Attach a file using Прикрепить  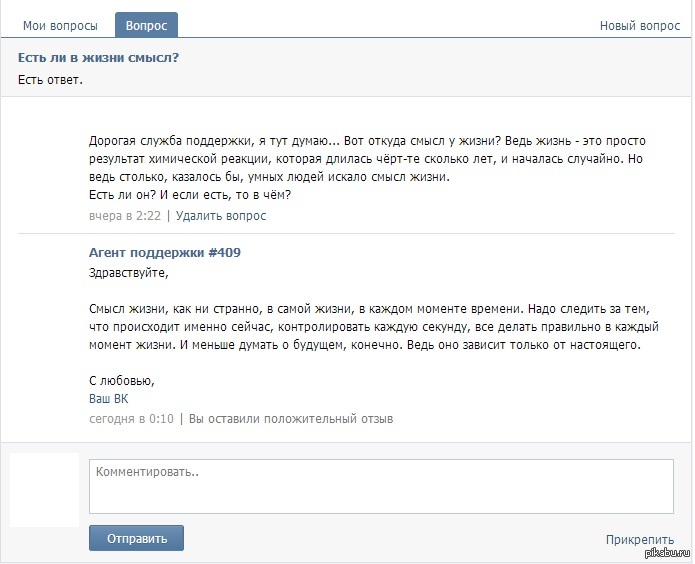click(639, 540)
